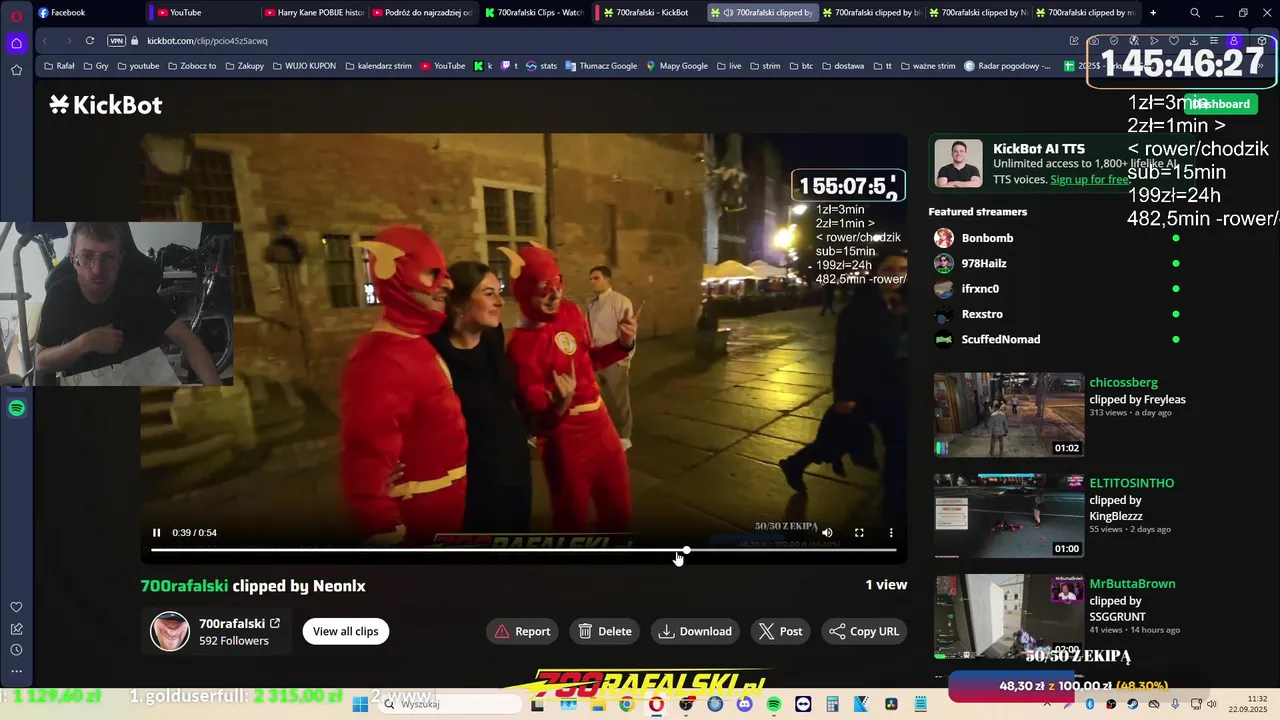
Task: Open the dostawa bookmarks folder
Action: [x=842, y=66]
